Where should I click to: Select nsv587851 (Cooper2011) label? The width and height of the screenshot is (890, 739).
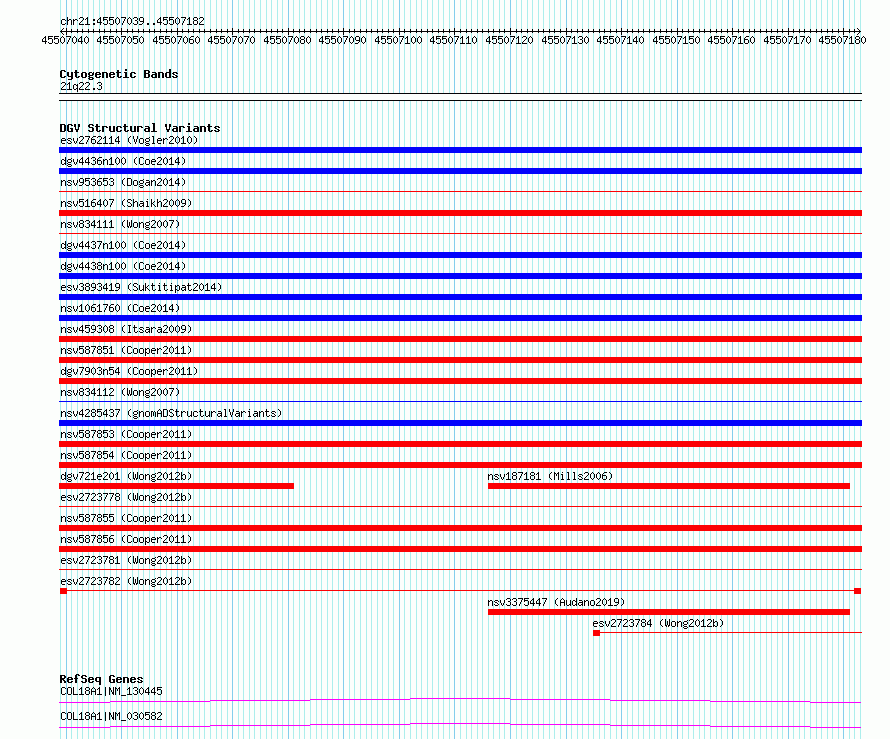pos(126,350)
